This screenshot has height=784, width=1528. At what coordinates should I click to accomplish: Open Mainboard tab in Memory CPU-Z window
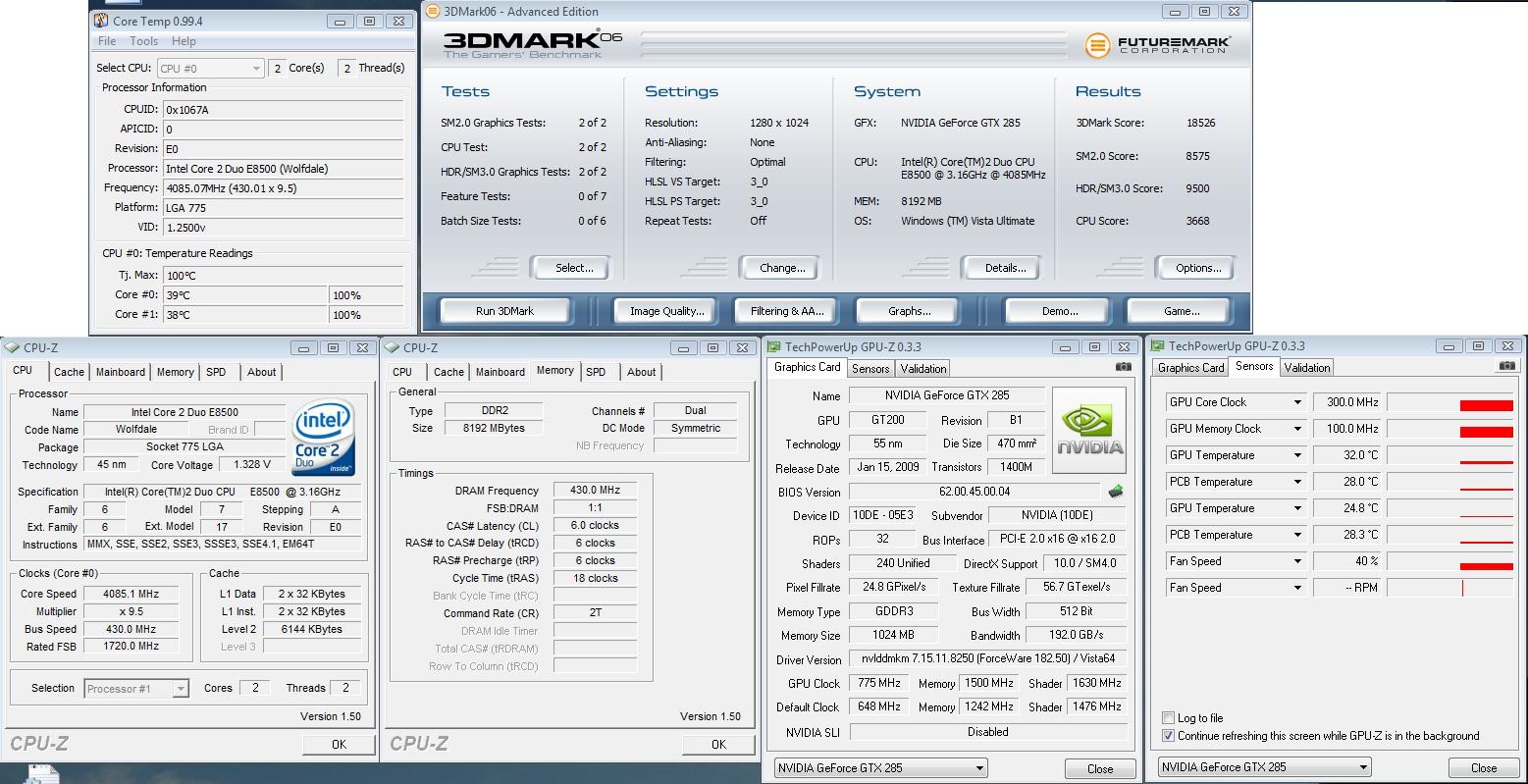[x=501, y=372]
